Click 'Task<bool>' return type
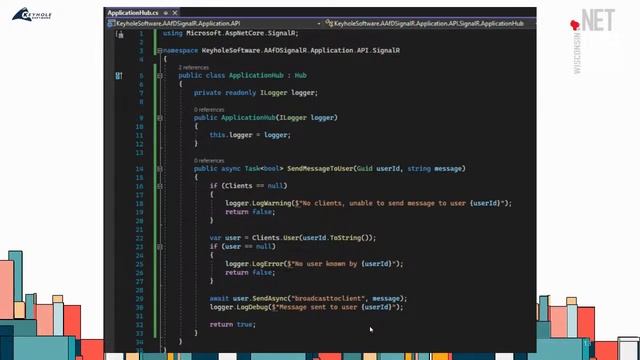 (x=264, y=169)
